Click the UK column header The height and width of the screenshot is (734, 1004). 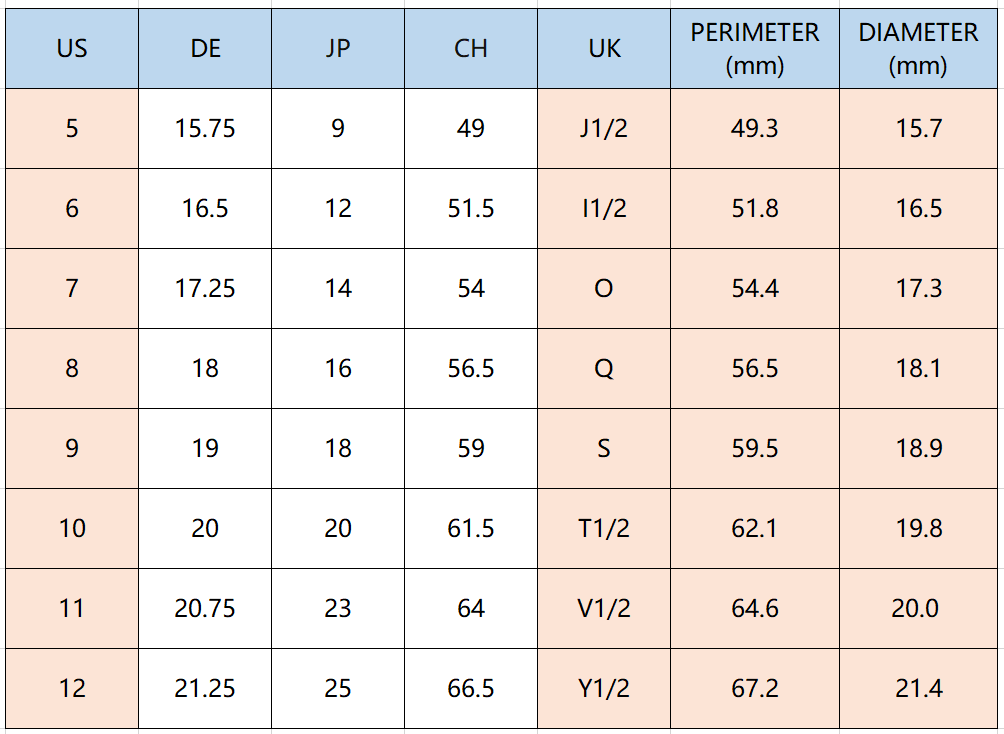click(x=604, y=48)
